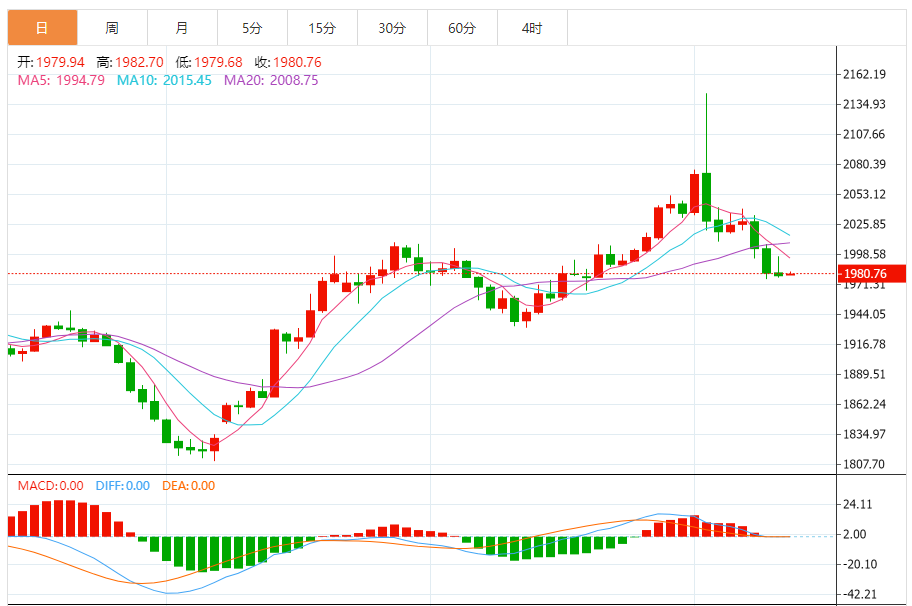
Task: Click the 2080.39 price axis label
Action: point(864,164)
